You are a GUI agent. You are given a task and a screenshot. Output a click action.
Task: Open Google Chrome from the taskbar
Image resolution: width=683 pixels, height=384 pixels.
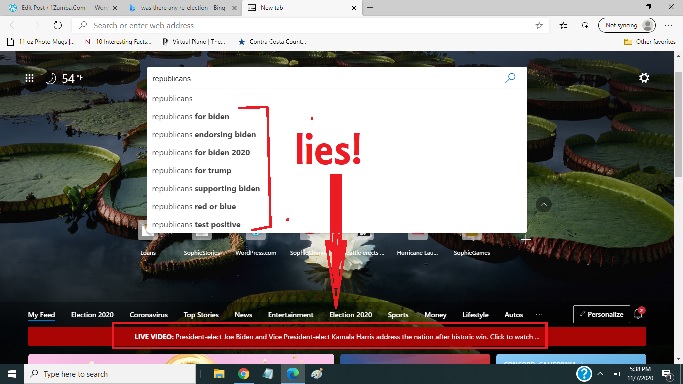tap(243, 374)
